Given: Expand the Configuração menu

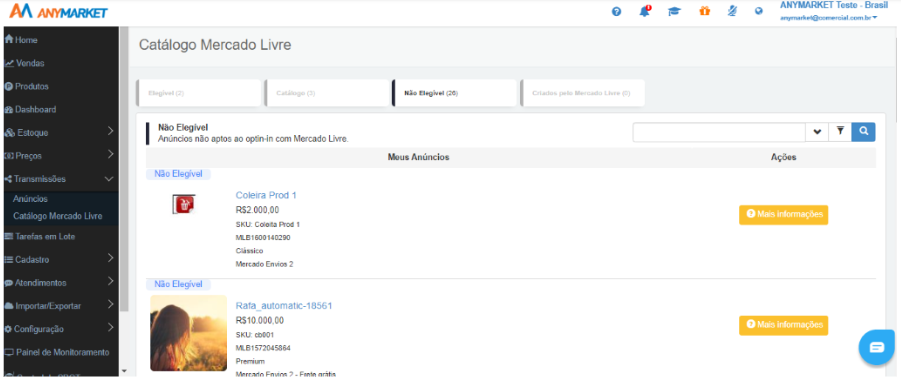Looking at the screenshot, I should [59, 329].
